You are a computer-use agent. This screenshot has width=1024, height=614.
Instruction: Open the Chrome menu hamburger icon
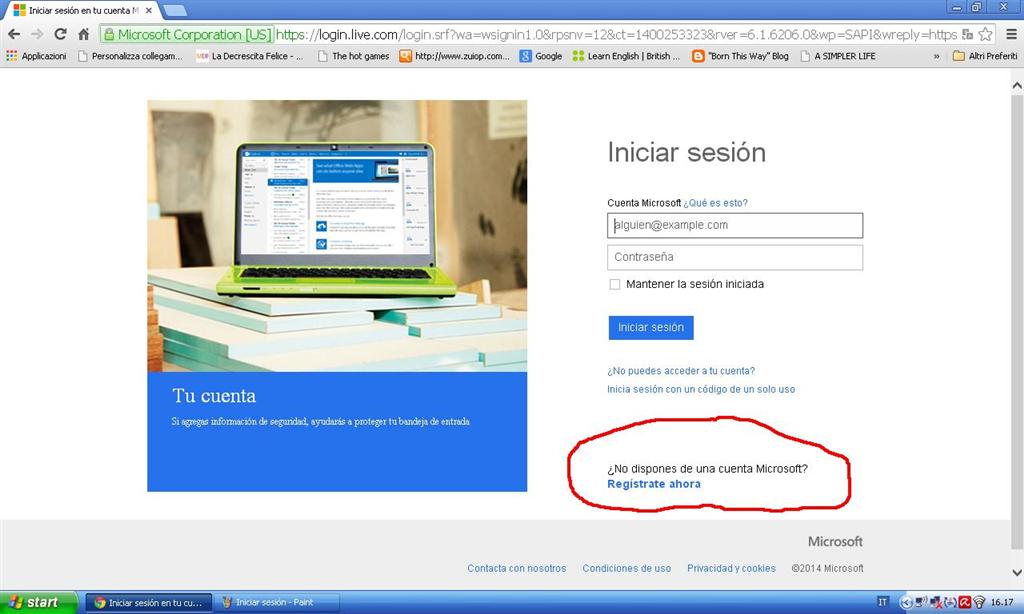point(1011,34)
